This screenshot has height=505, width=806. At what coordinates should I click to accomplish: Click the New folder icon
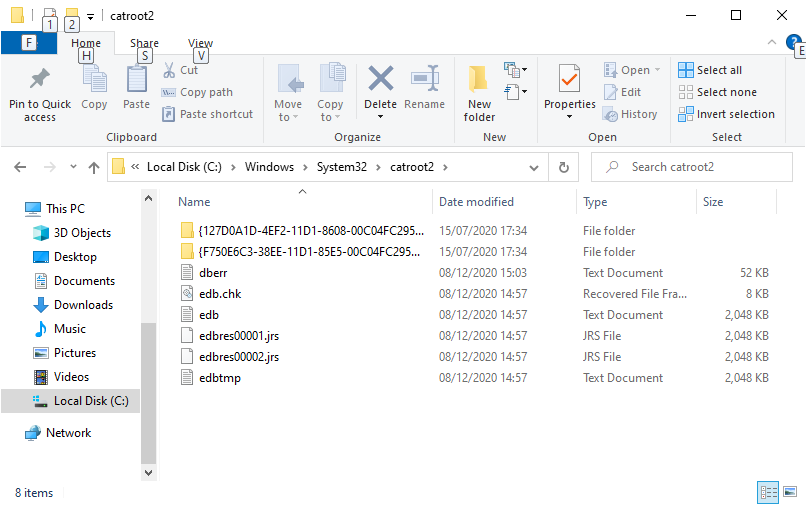pyautogui.click(x=479, y=79)
